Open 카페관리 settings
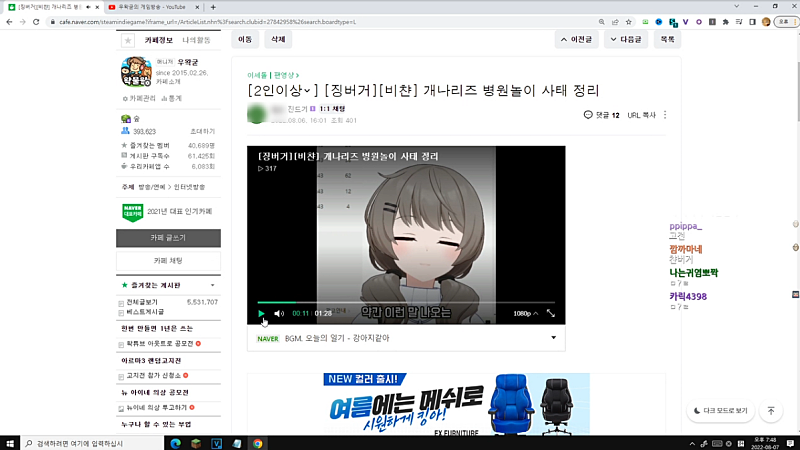The height and width of the screenshot is (450, 800). pyautogui.click(x=139, y=98)
